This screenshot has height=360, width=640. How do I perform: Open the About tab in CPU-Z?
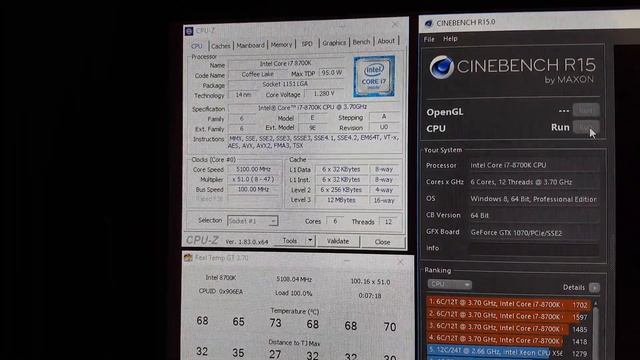click(x=386, y=41)
